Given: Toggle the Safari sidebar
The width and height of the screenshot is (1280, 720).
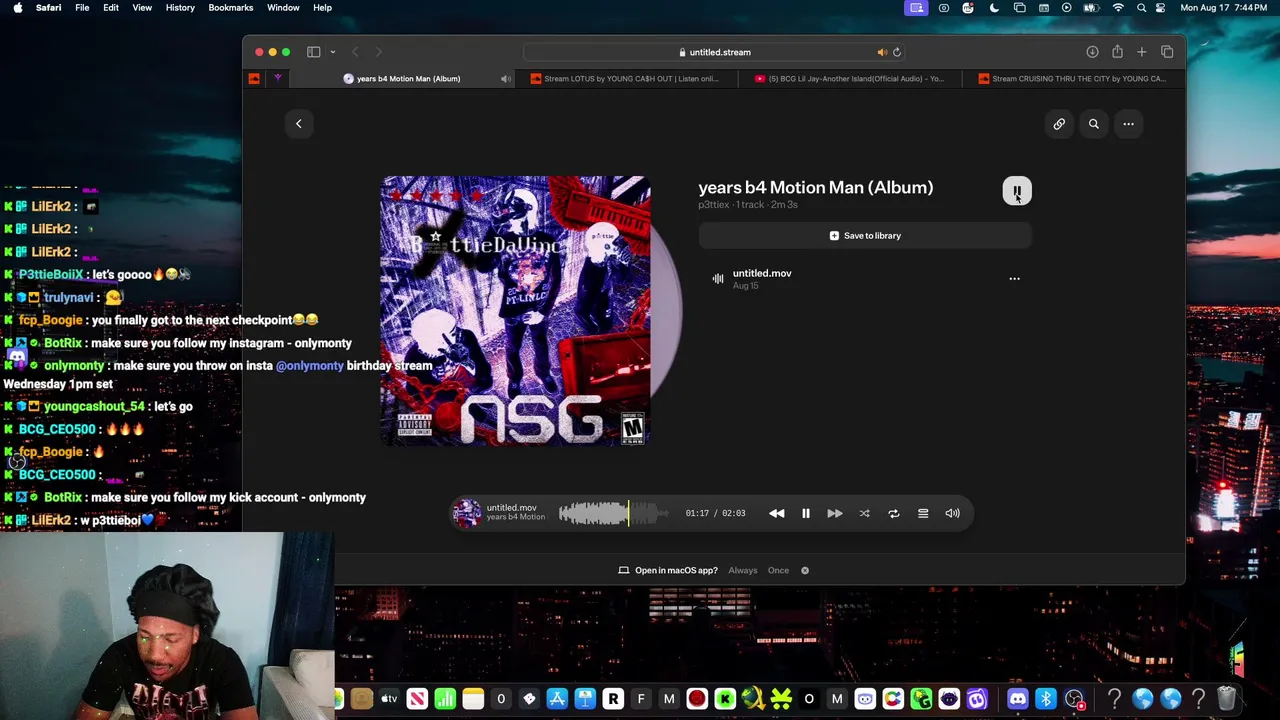Looking at the screenshot, I should (x=313, y=52).
